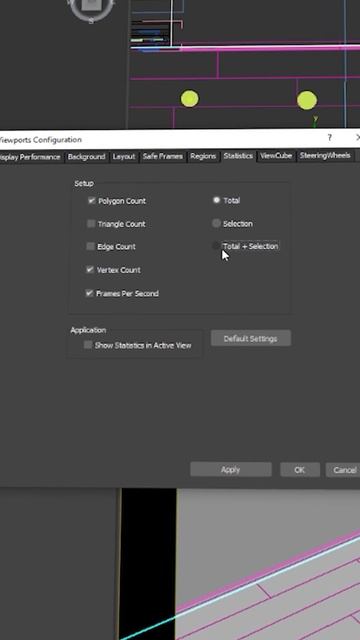The height and width of the screenshot is (640, 360).
Task: Uncheck the Vertex Count checkbox
Action: click(x=90, y=269)
